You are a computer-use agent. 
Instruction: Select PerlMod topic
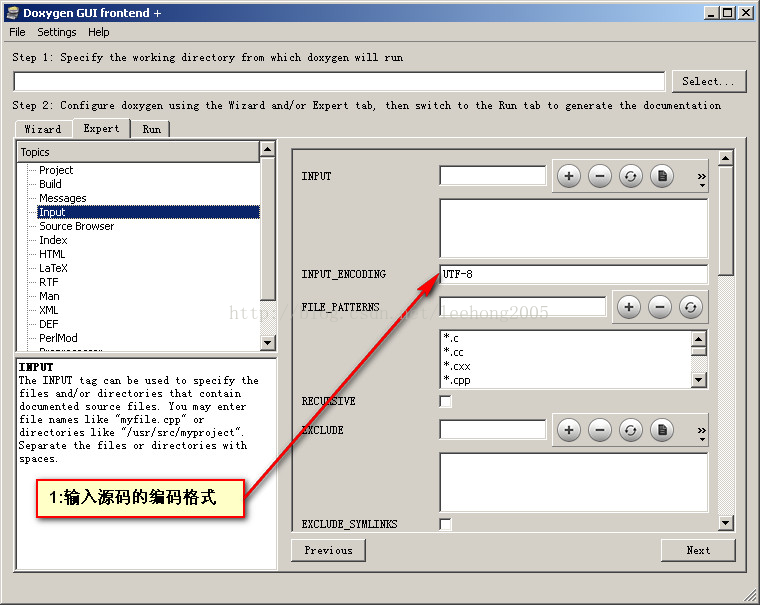[58, 338]
